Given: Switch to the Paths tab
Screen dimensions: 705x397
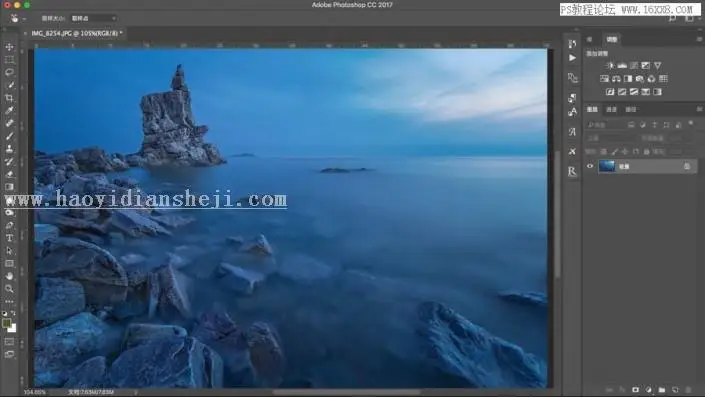Looking at the screenshot, I should pyautogui.click(x=631, y=109).
